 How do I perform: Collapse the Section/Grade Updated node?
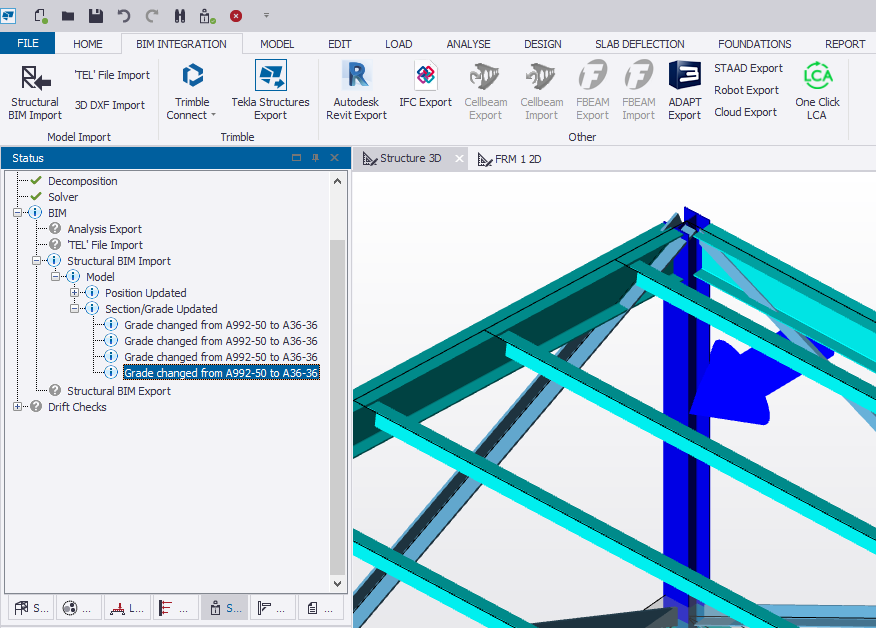pos(75,309)
